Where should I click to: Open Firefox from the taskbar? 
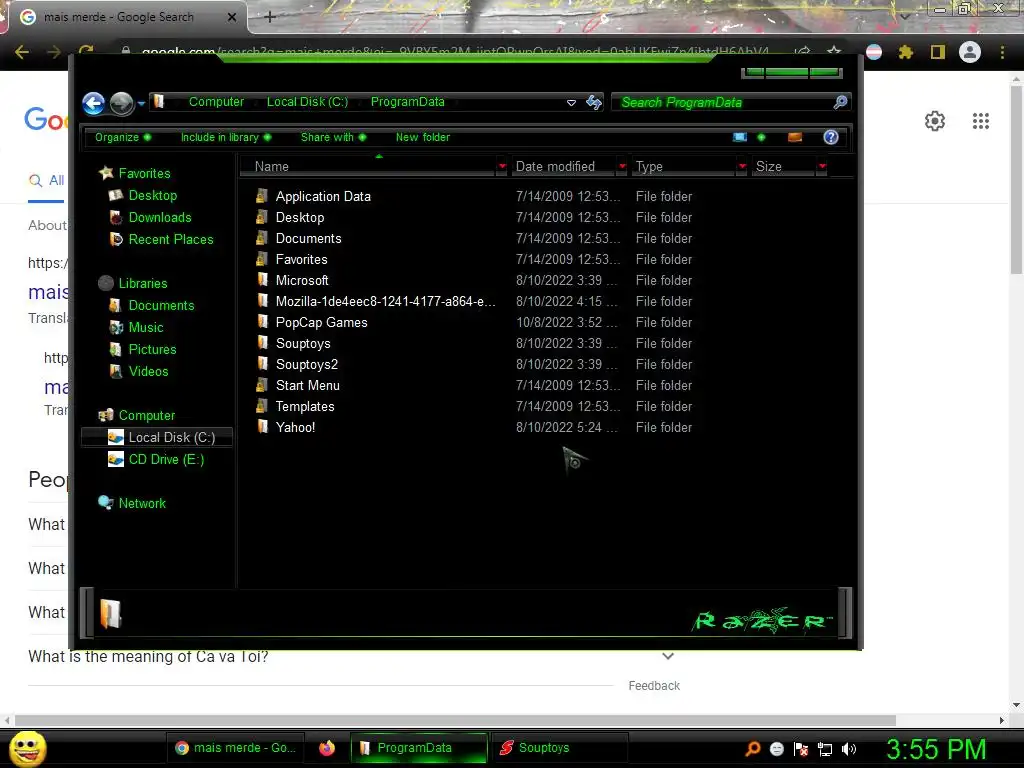coord(327,748)
